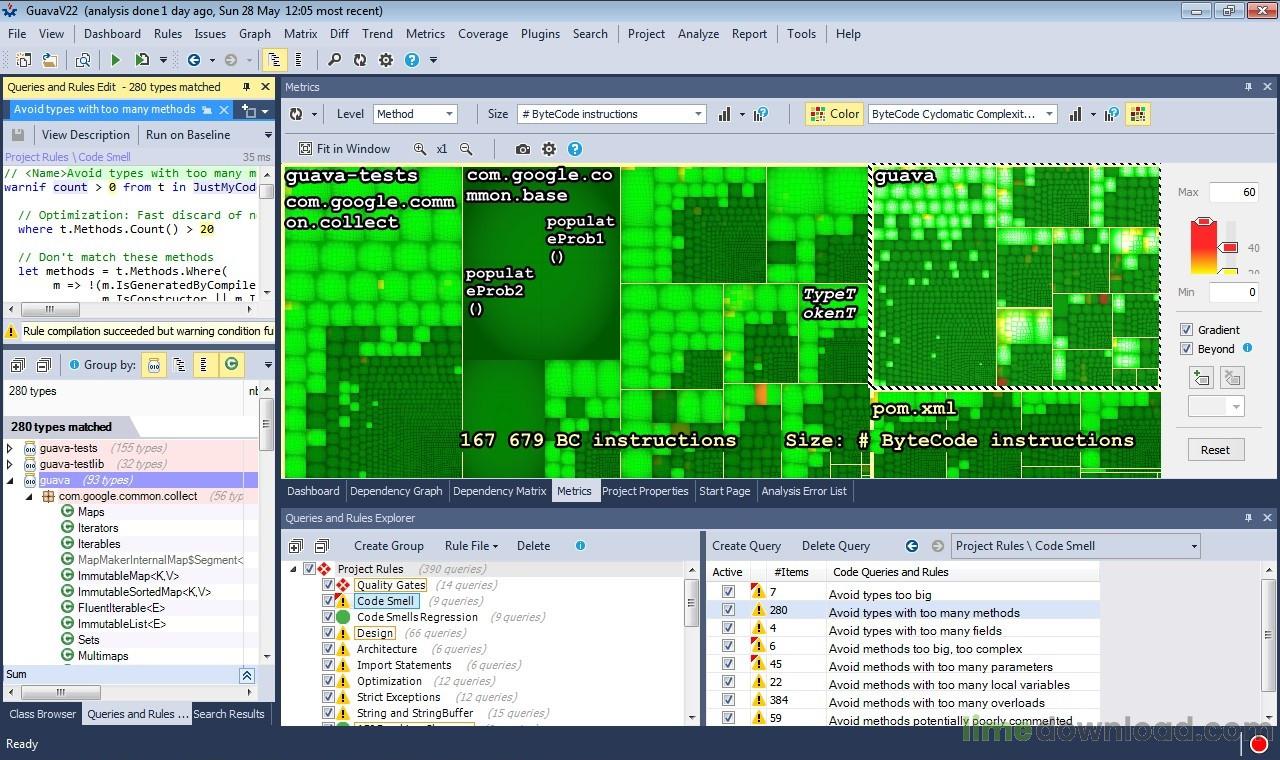Open the Size ByteCode instructions dropdown

(x=611, y=114)
